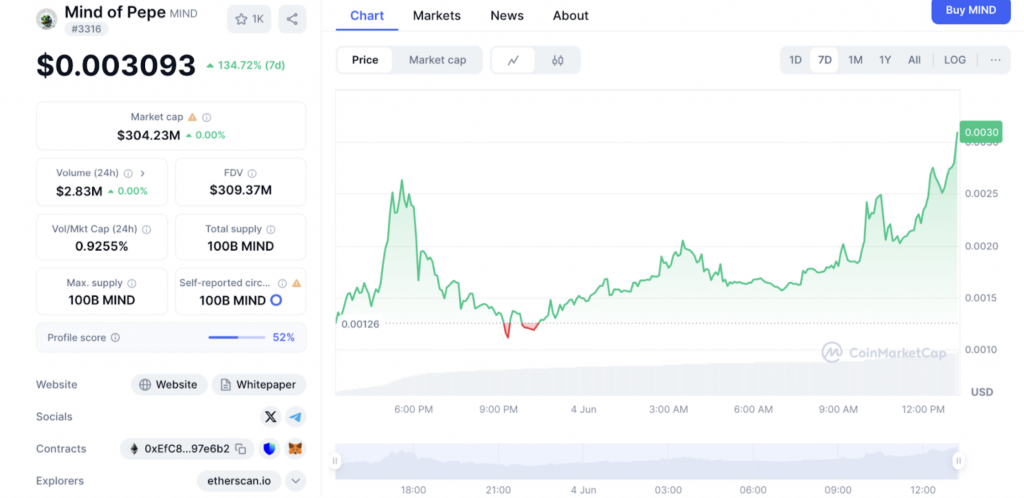The height and width of the screenshot is (498, 1024).
Task: Click the Buy MIND button
Action: pyautogui.click(x=971, y=10)
